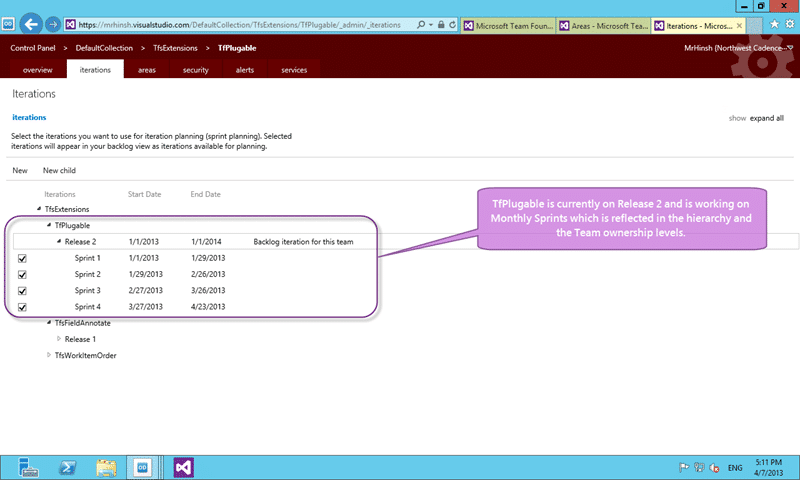The width and height of the screenshot is (800, 480).
Task: Open the alerts admin tab
Action: point(244,70)
